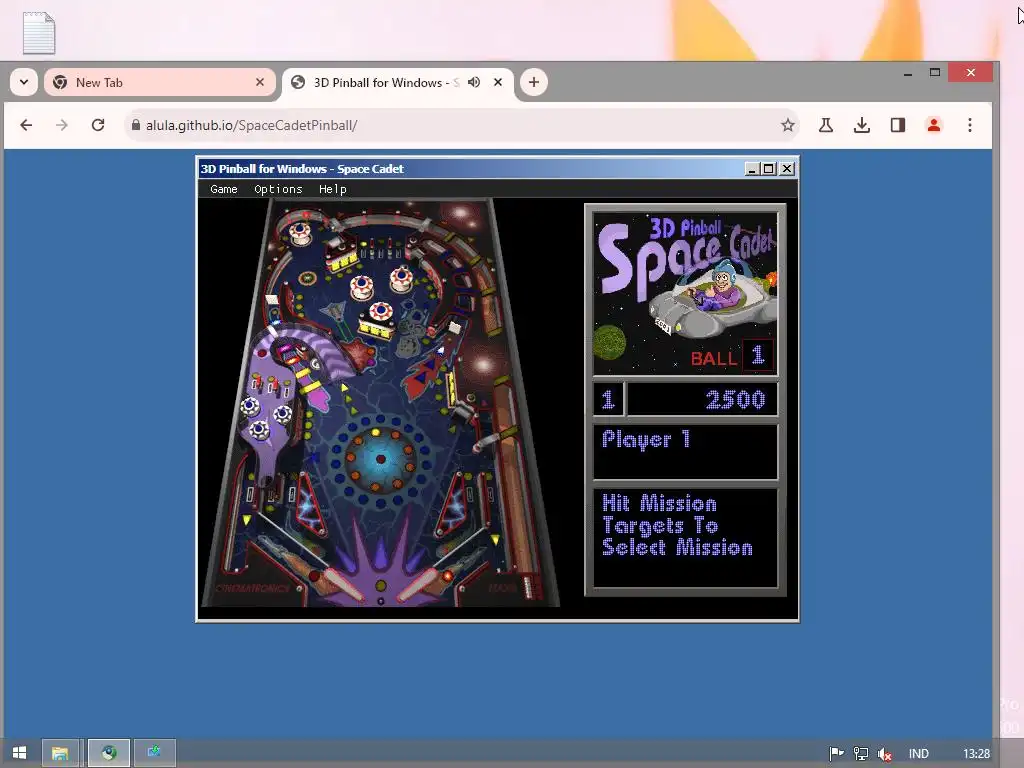Click the central blue wormhole circle
The width and height of the screenshot is (1024, 768).
coord(381,459)
